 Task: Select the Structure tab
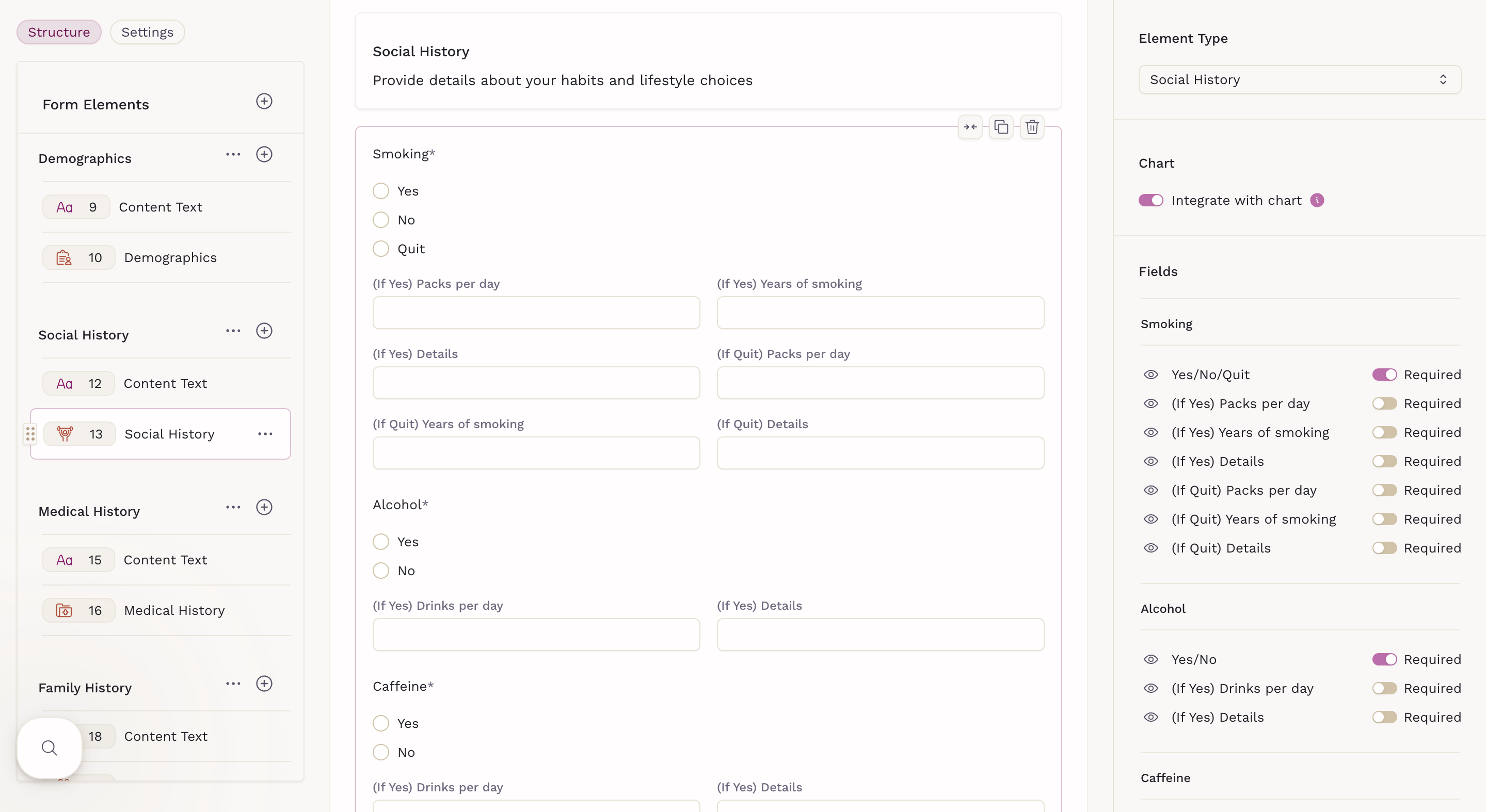[x=59, y=33]
